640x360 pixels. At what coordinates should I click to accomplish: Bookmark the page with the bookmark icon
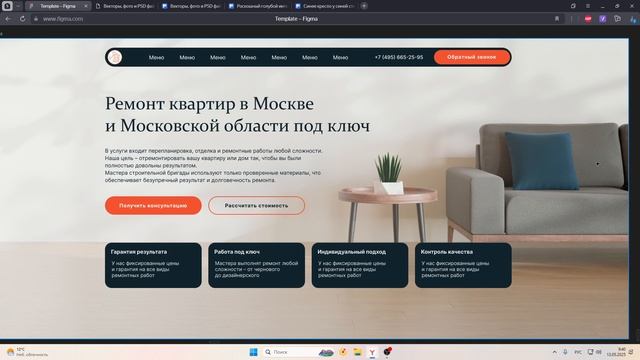click(557, 19)
